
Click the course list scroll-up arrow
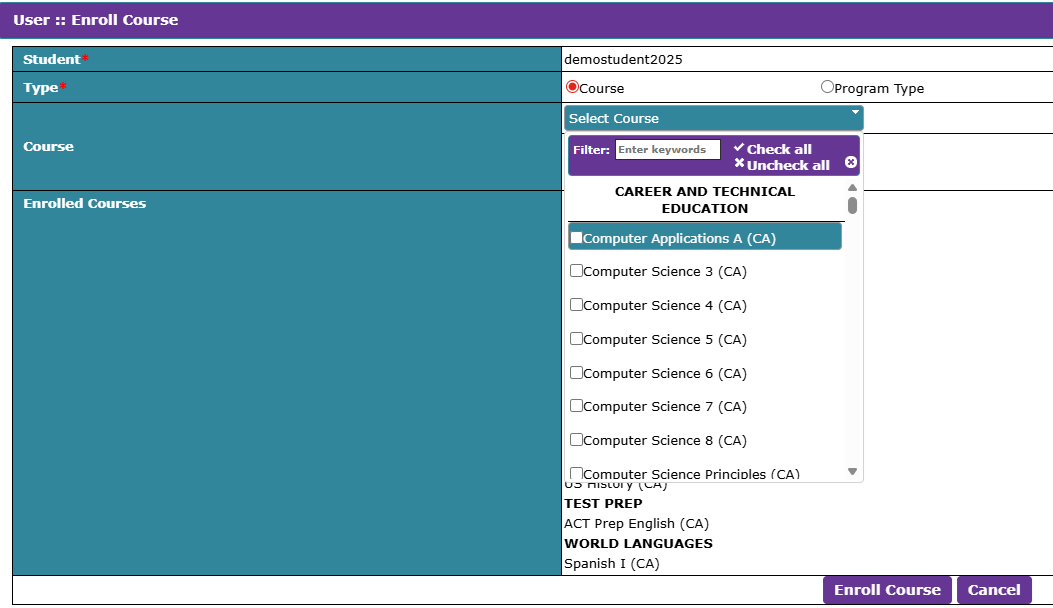coord(852,187)
